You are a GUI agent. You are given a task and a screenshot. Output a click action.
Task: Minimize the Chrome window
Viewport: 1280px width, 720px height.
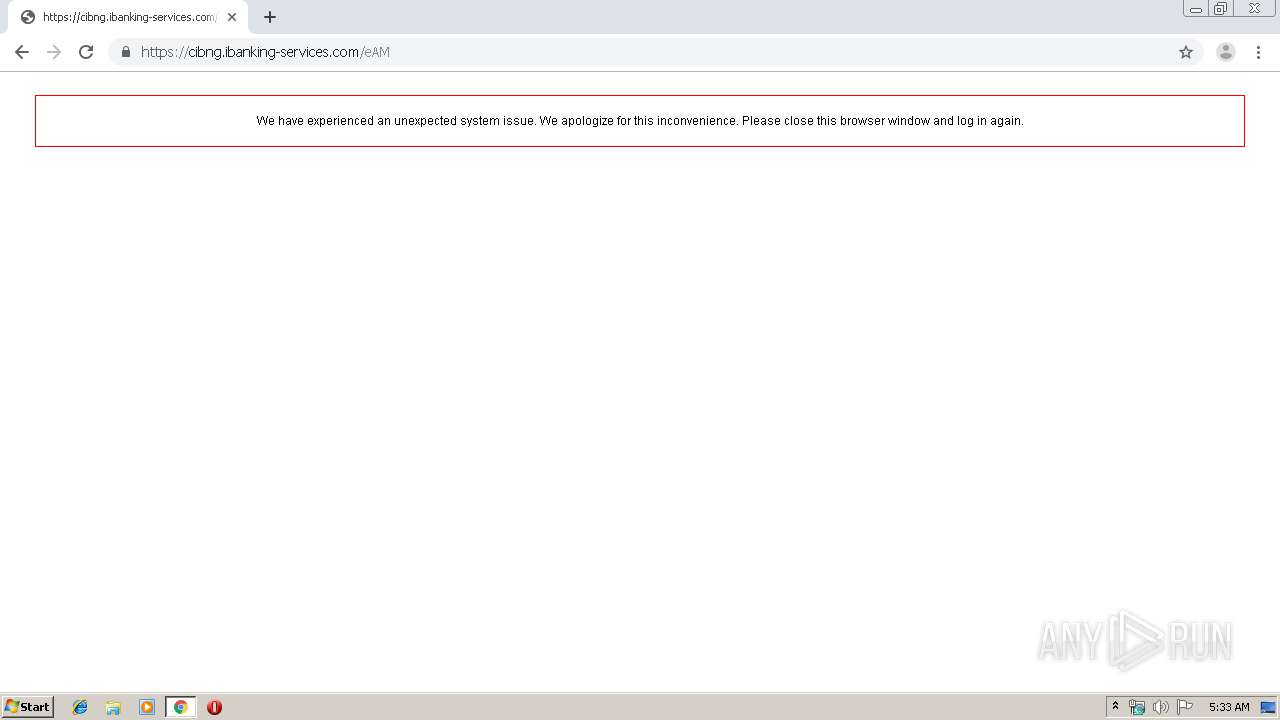tap(1195, 9)
